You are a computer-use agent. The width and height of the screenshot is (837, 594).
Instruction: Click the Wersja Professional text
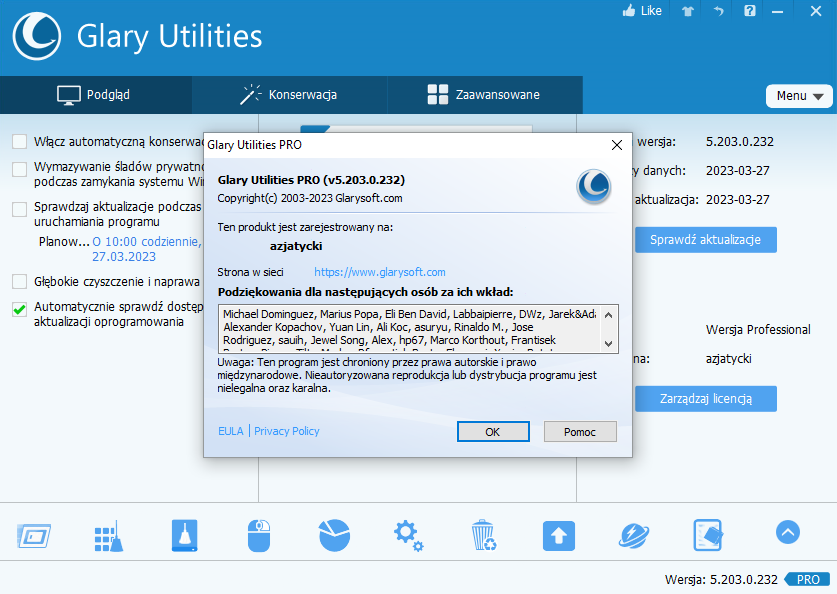[758, 330]
